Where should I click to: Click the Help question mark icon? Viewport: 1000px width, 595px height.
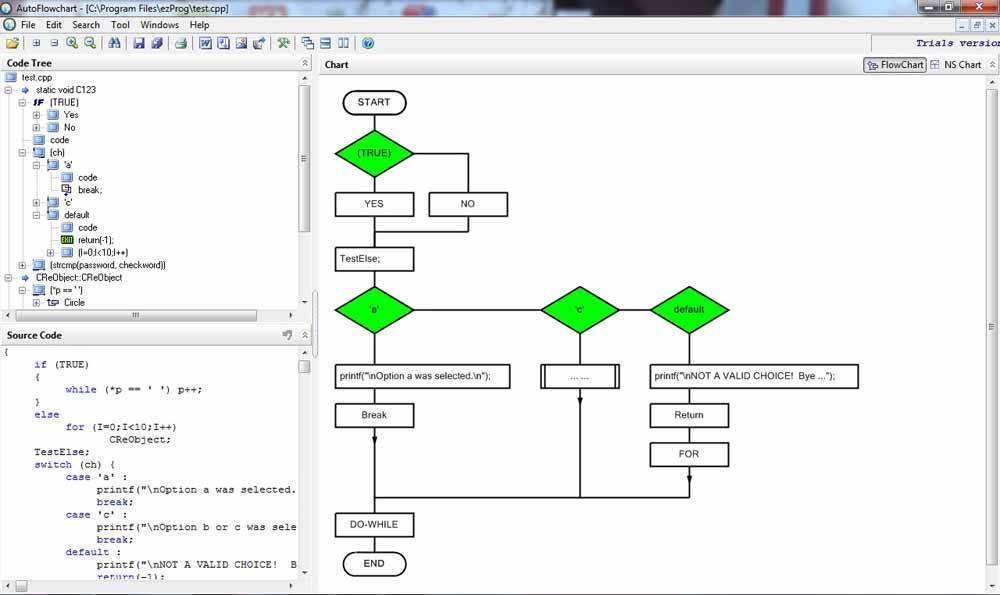coord(366,43)
